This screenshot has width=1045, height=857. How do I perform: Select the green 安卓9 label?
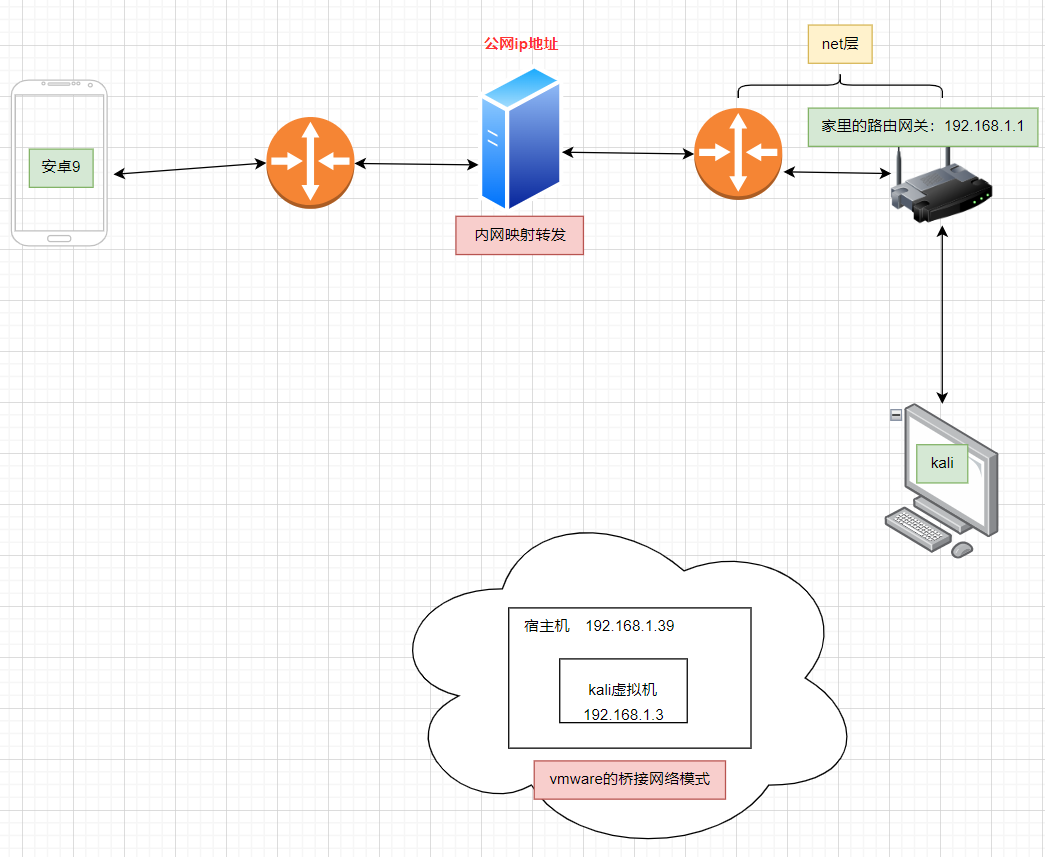[61, 167]
